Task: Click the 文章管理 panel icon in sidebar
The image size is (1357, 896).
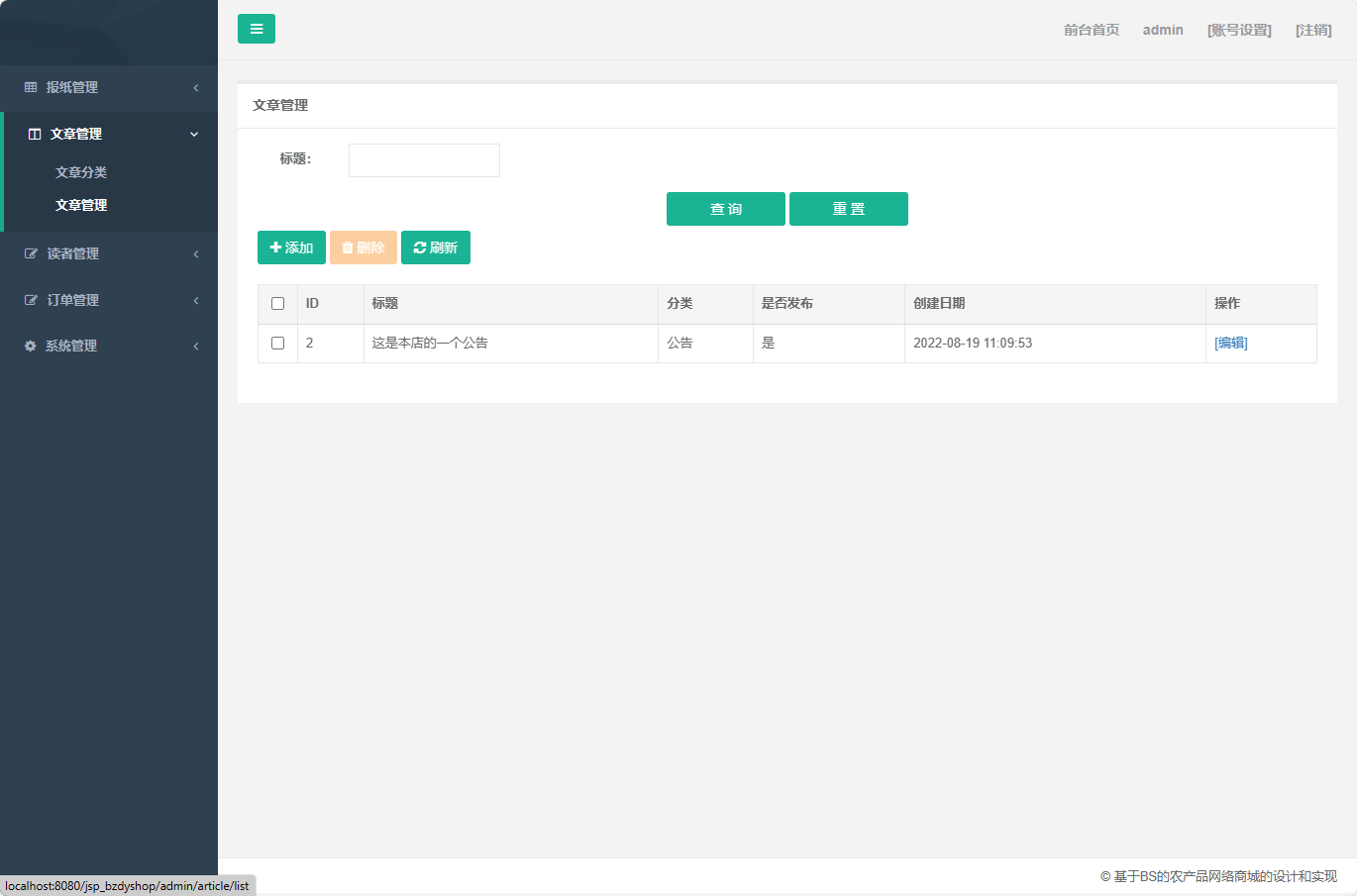Action: (36, 134)
